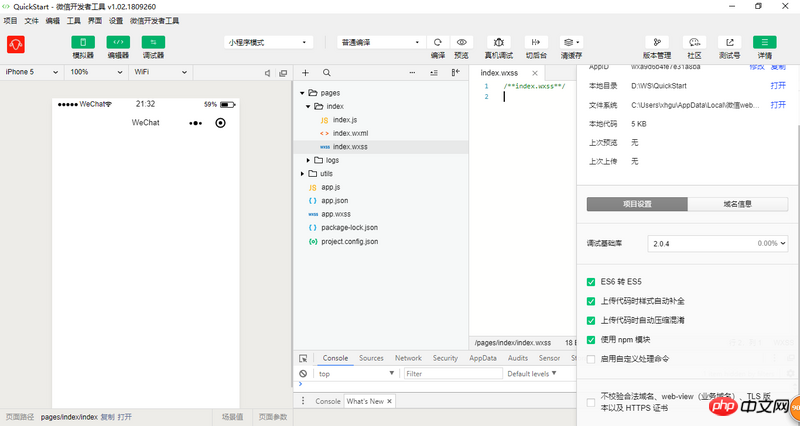Screen dimensions: 800x426
Task: Click the red user avatar icon
Action: click(16, 44)
